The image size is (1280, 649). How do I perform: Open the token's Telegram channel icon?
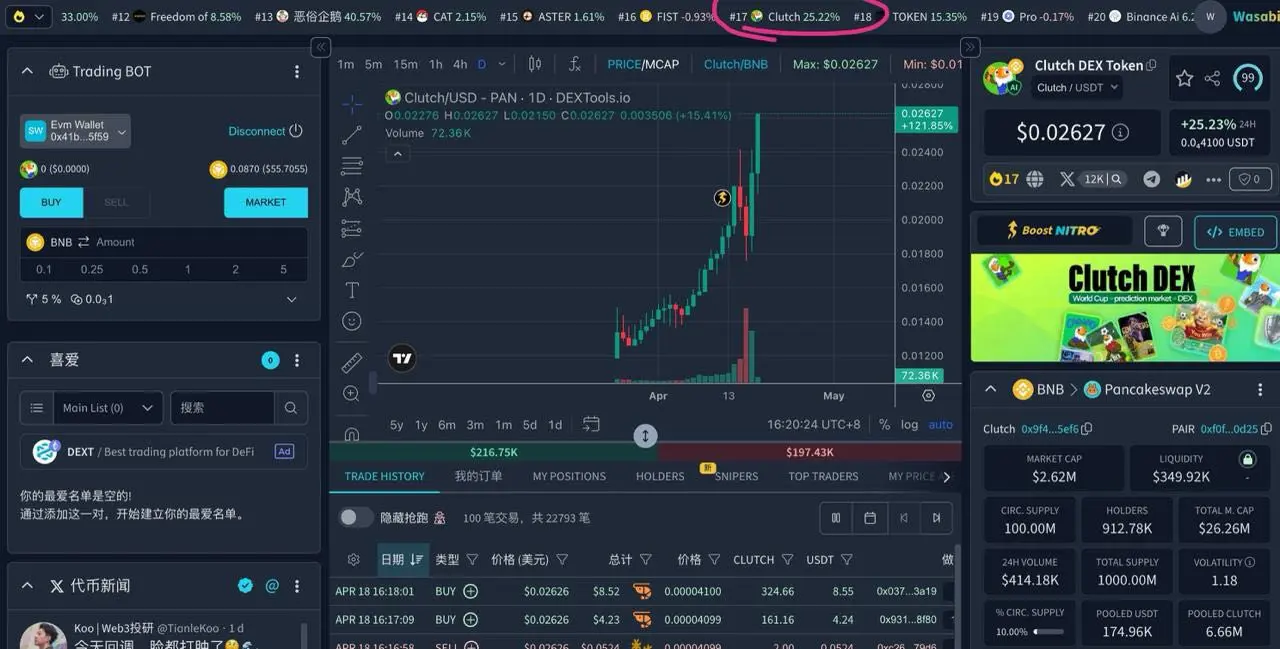pyautogui.click(x=1151, y=179)
